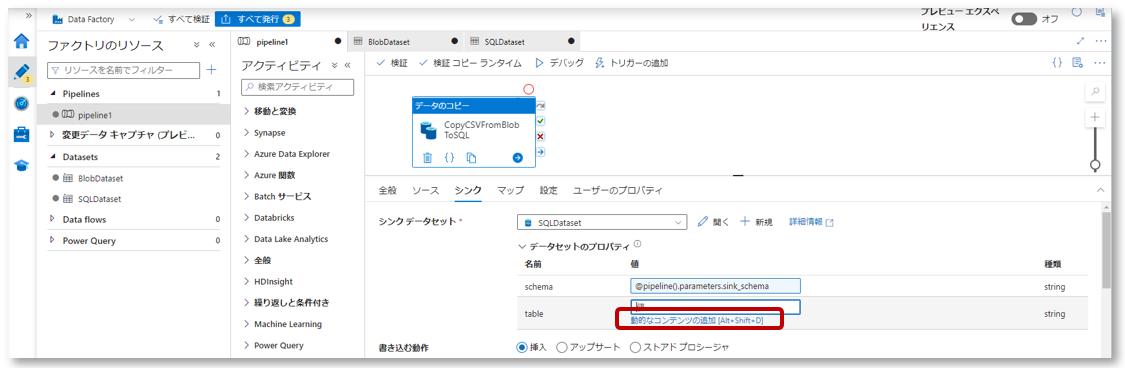Viewport: 1125px width, 368px height.
Task: Select the blue completion arrow connector
Action: point(541,151)
